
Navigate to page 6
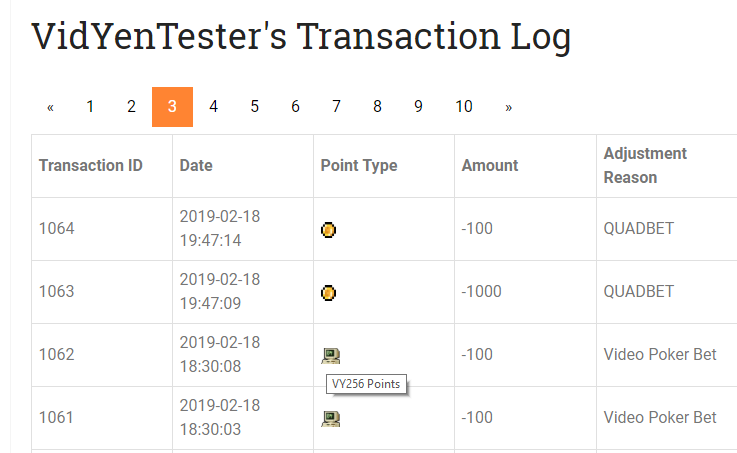(295, 107)
